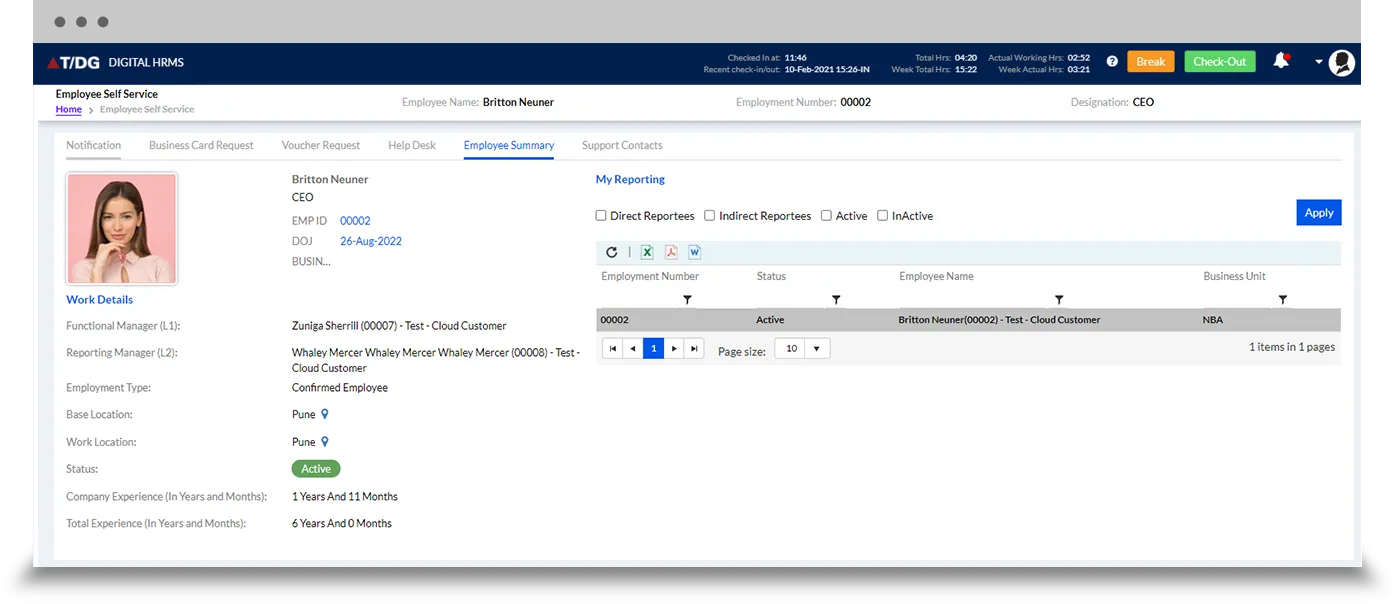Click the help question mark icon

pyautogui.click(x=1112, y=62)
